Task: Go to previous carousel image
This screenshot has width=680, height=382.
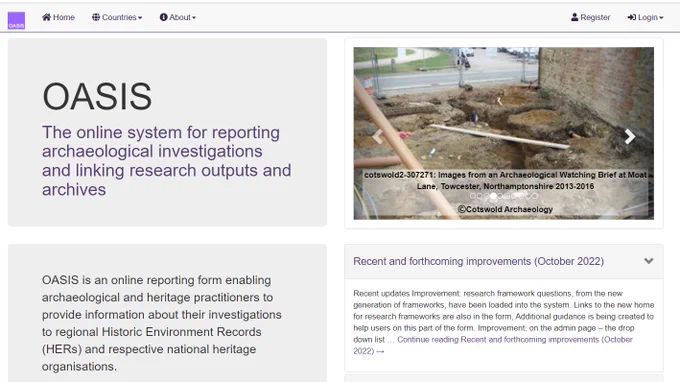Action: pyautogui.click(x=378, y=137)
